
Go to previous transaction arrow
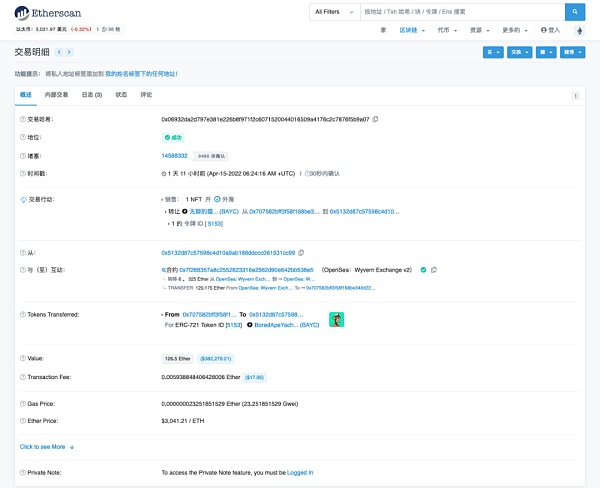tap(56, 52)
